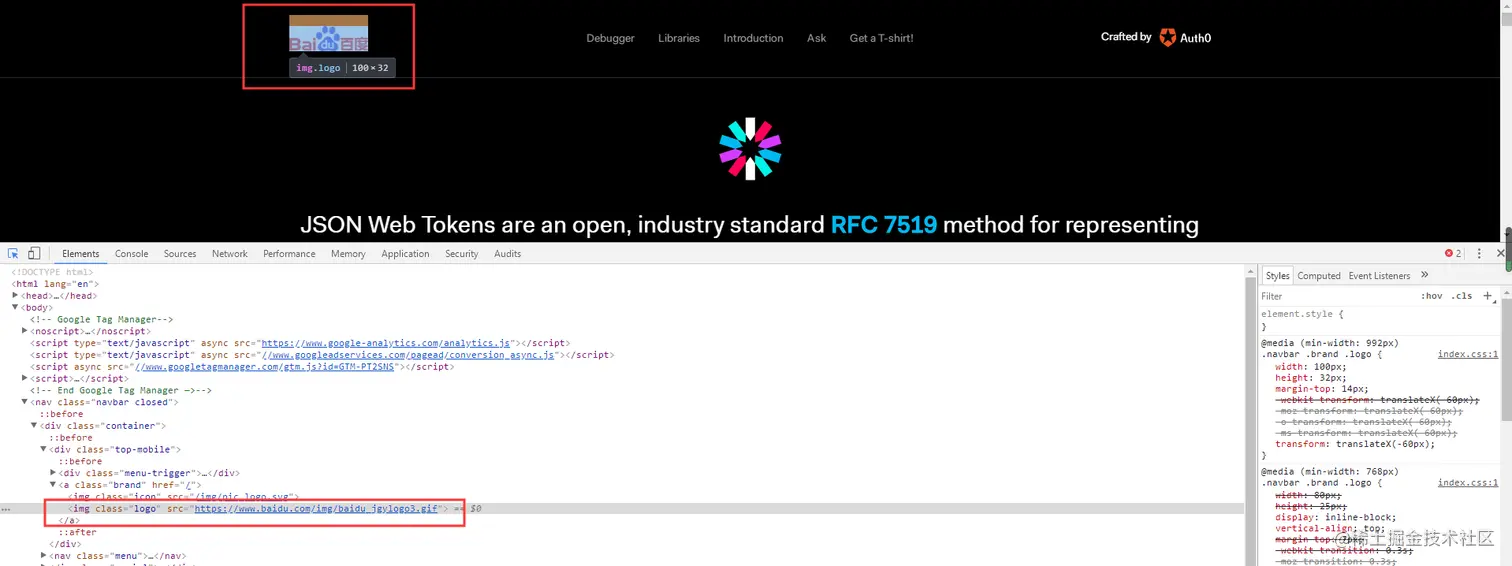Add new style rule with plus icon
The height and width of the screenshot is (566, 1512).
tap(1488, 296)
